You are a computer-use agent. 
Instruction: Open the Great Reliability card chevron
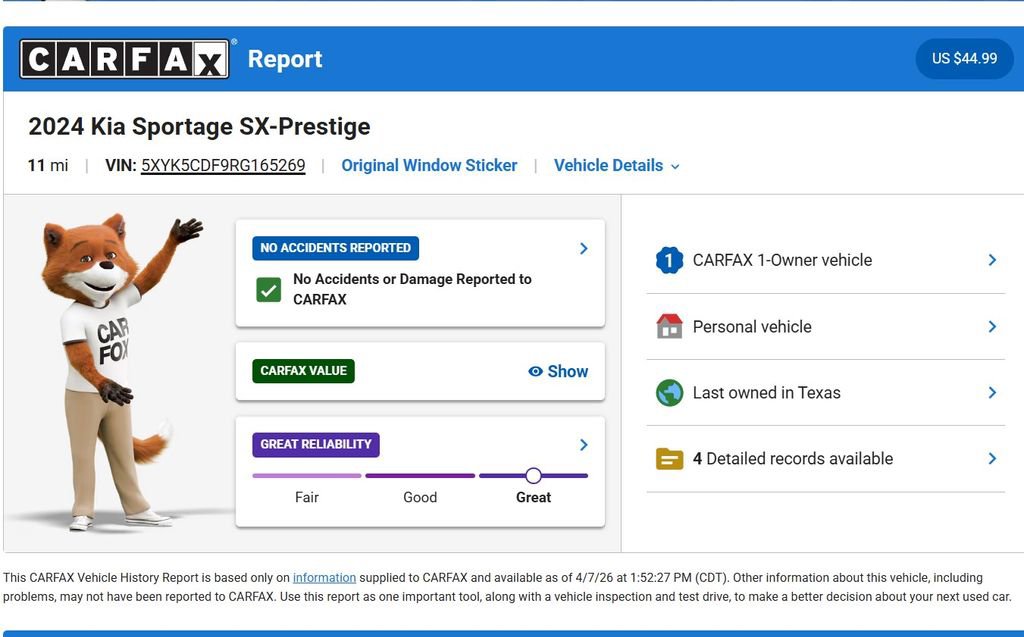(x=583, y=445)
